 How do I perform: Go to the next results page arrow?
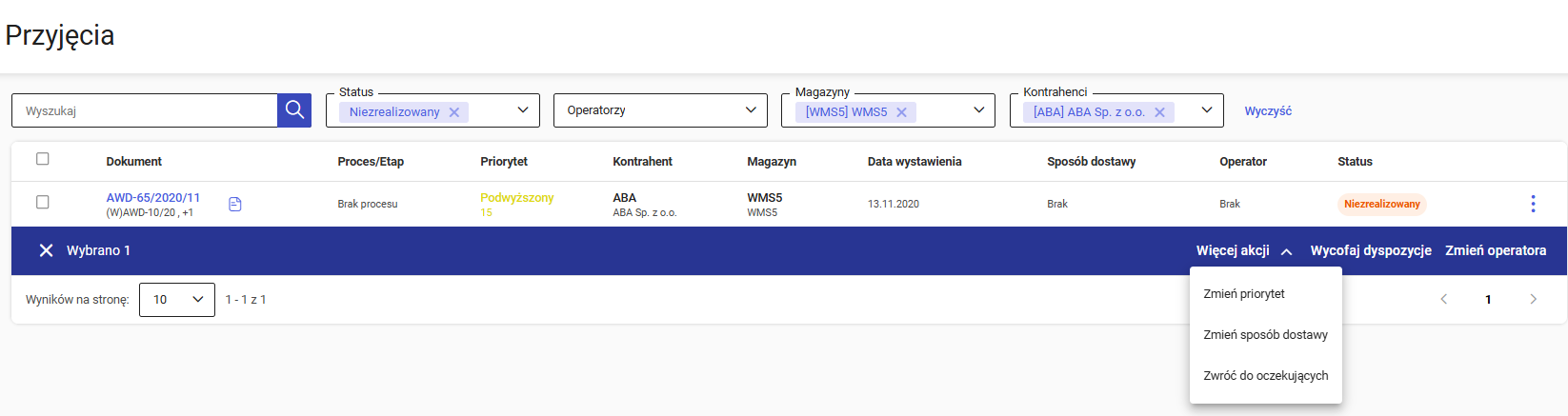[1533, 299]
